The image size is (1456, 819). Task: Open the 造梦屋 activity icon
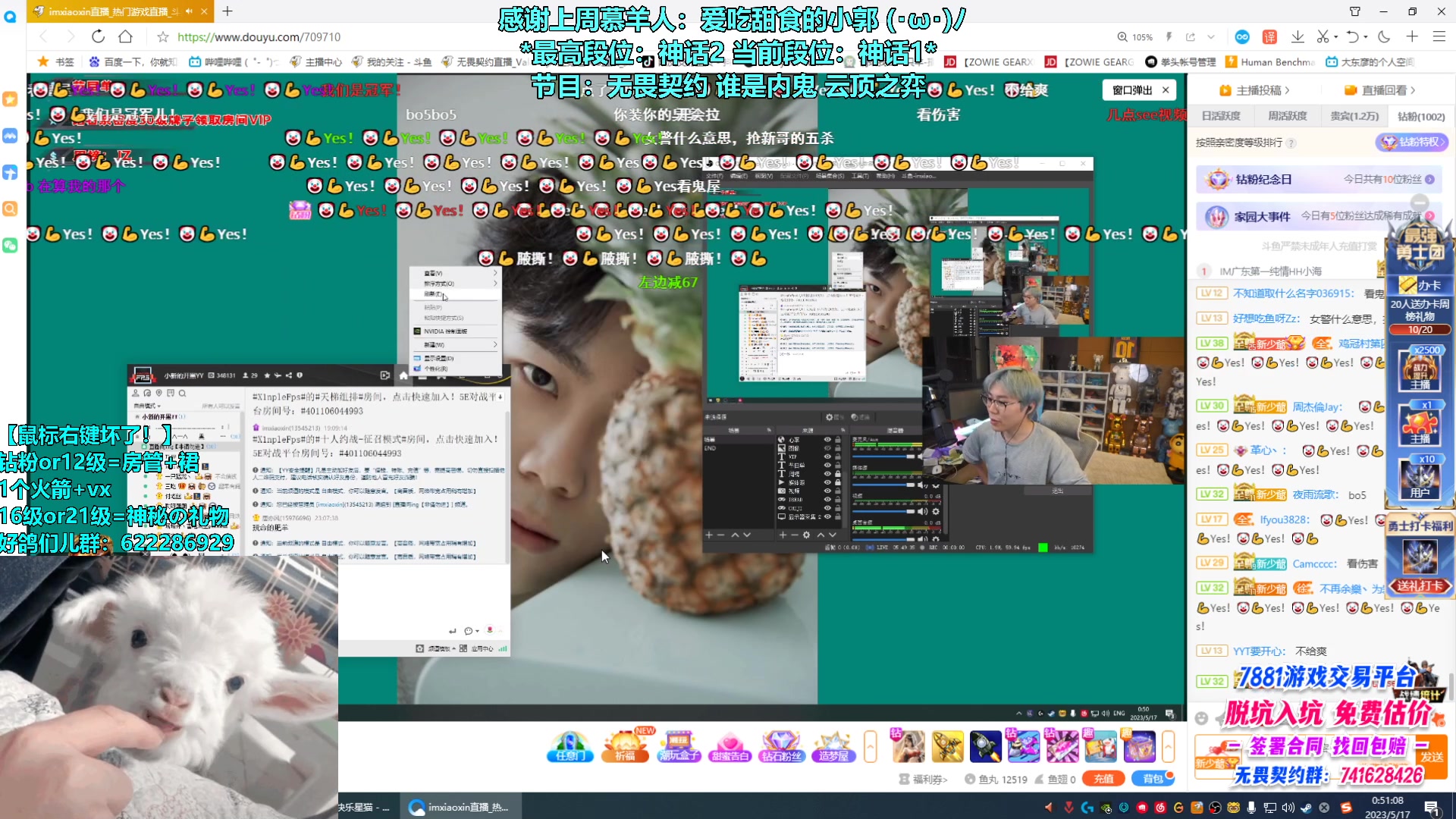click(833, 746)
